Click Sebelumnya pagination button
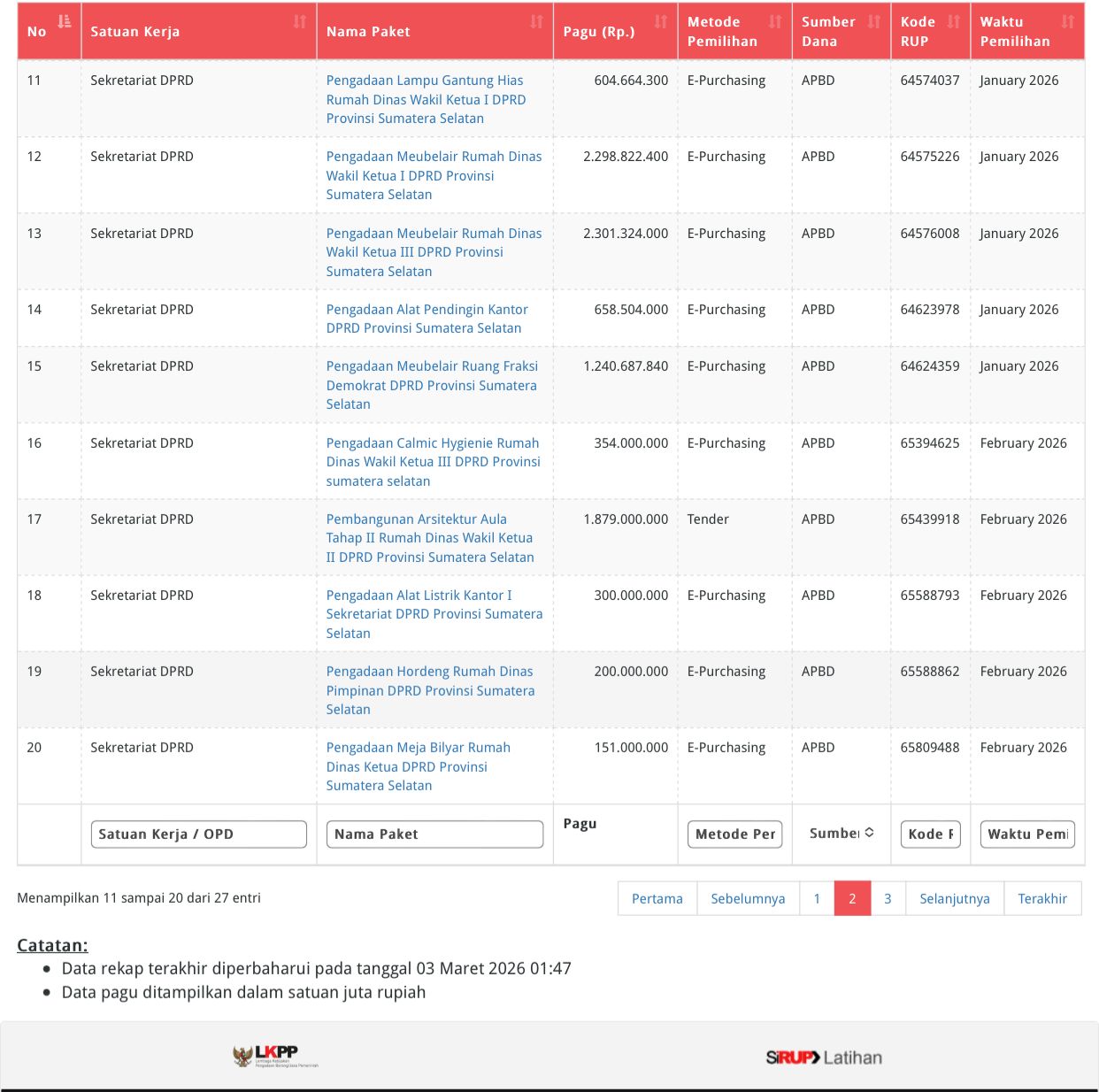Screen dimensions: 1099x1092 [x=748, y=898]
